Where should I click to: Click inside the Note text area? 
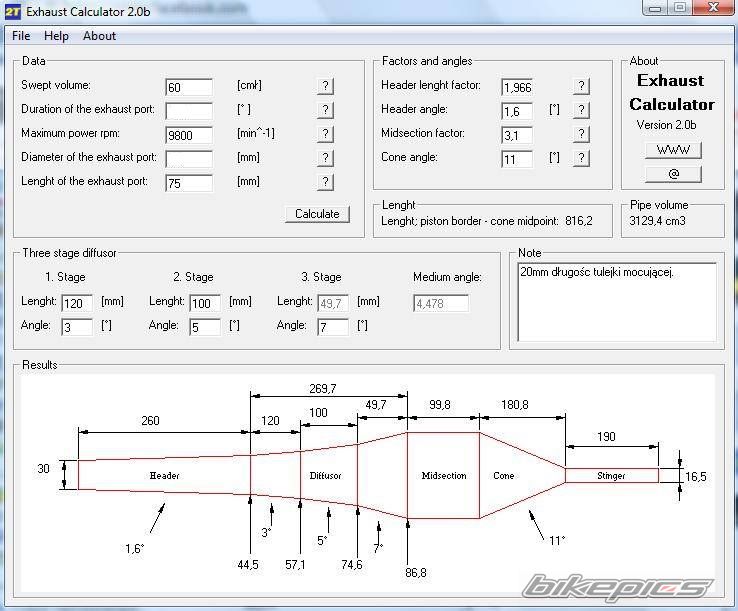click(617, 302)
